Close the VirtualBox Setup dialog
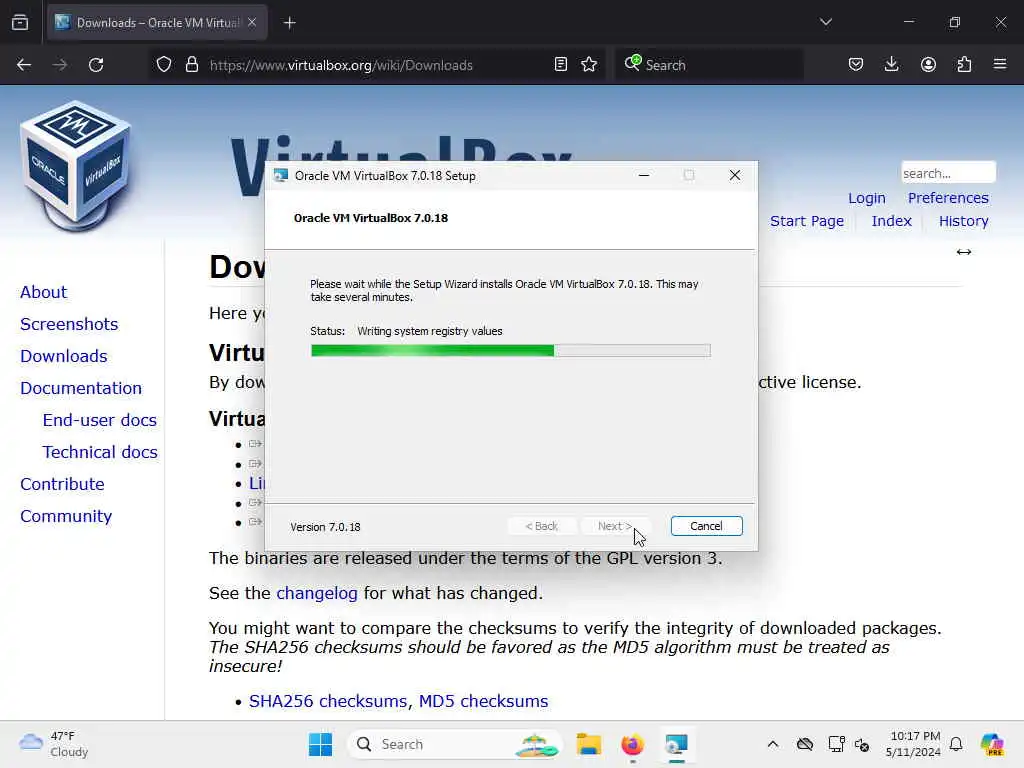 click(x=735, y=175)
